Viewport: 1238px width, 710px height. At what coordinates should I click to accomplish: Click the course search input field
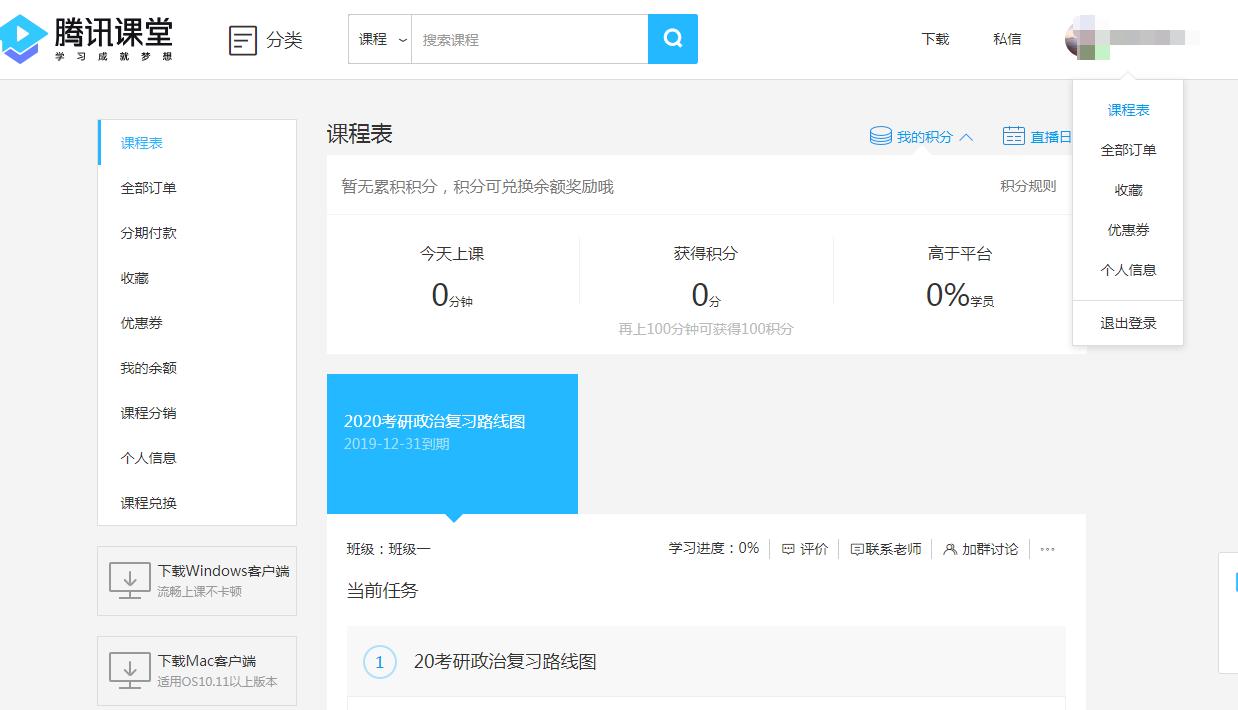(x=530, y=39)
